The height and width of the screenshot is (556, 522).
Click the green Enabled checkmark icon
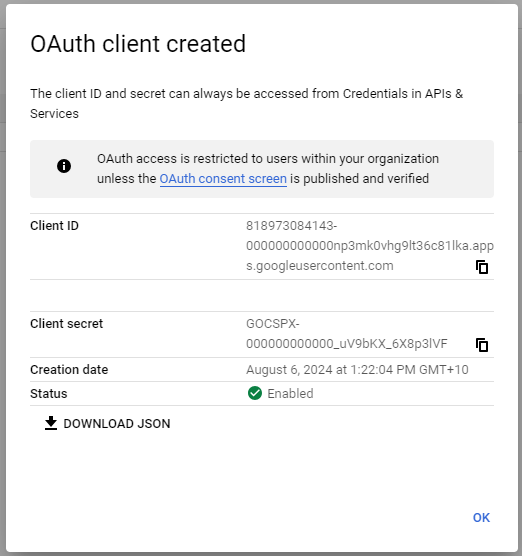click(x=255, y=393)
